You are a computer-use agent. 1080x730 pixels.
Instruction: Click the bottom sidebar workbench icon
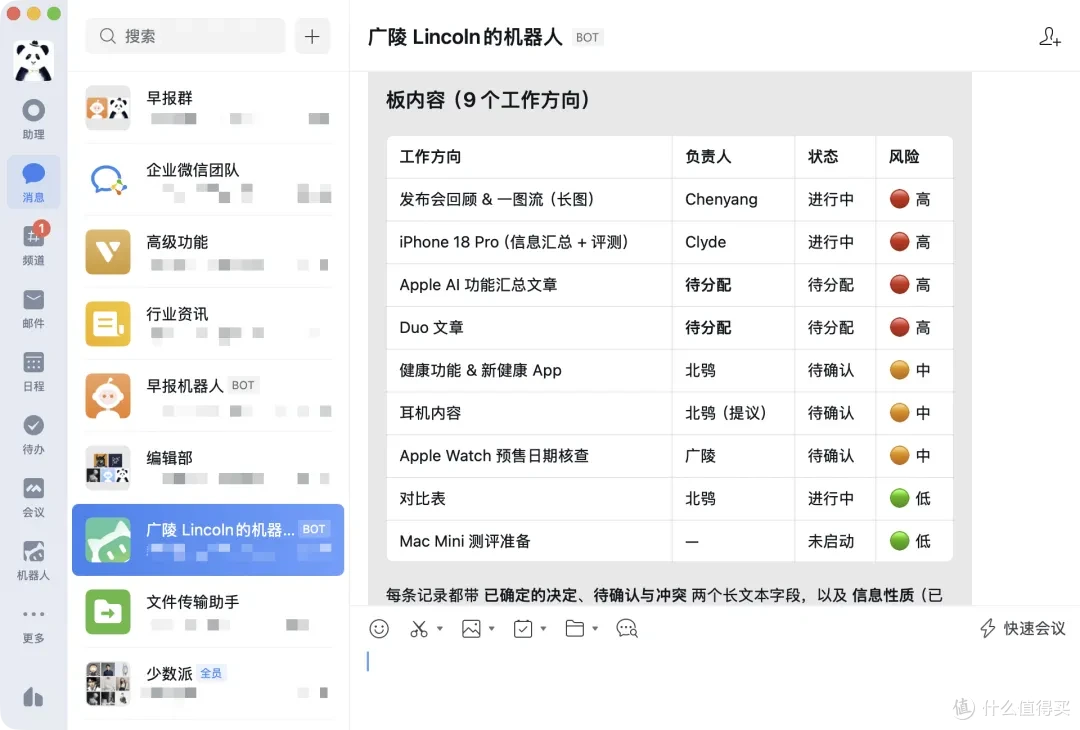33,697
